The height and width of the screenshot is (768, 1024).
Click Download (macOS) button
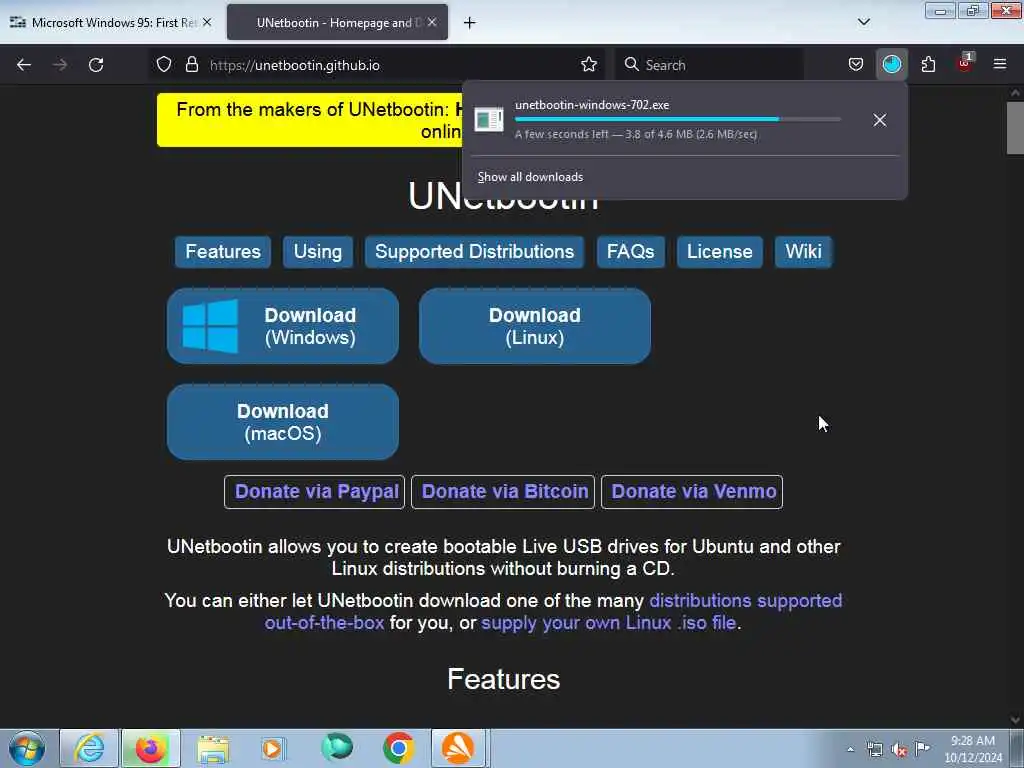(283, 422)
